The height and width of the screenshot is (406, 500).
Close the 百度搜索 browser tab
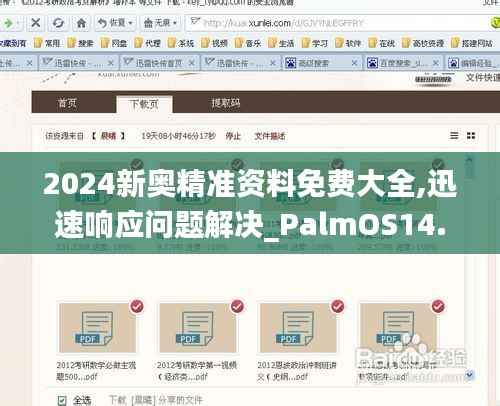pos(436,63)
